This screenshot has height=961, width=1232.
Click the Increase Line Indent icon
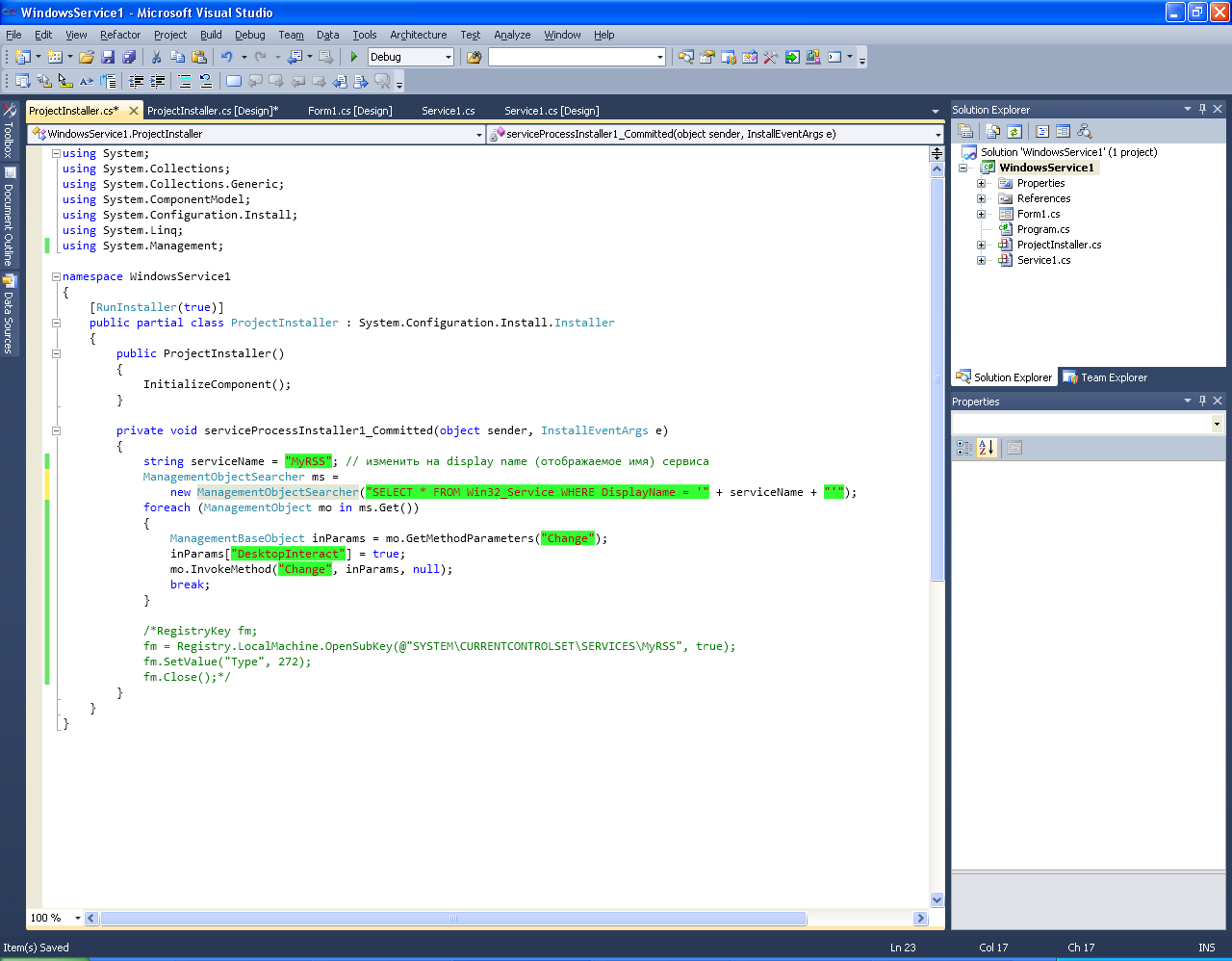(157, 81)
